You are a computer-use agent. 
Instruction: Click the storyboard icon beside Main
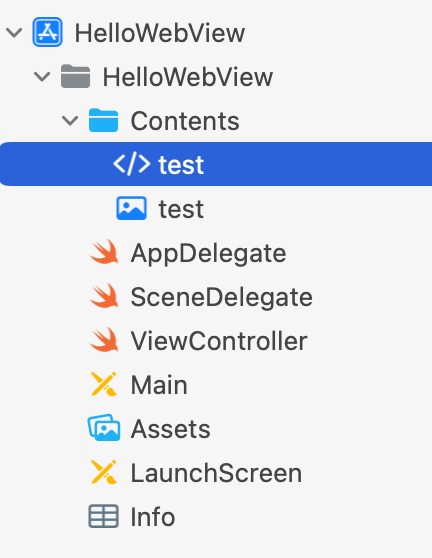point(104,384)
